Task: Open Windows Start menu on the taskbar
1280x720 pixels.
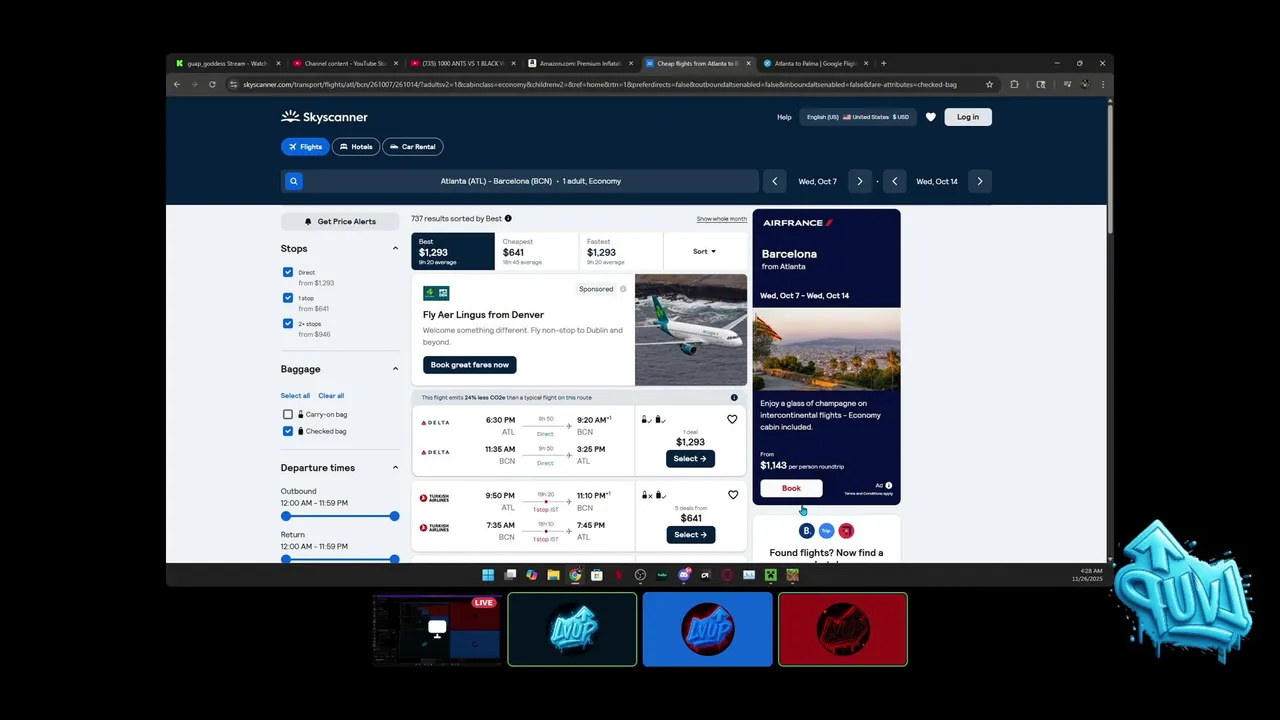Action: point(488,575)
